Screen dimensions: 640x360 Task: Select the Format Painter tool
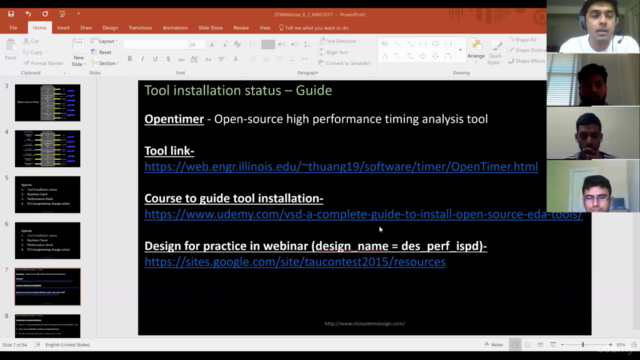(x=44, y=63)
